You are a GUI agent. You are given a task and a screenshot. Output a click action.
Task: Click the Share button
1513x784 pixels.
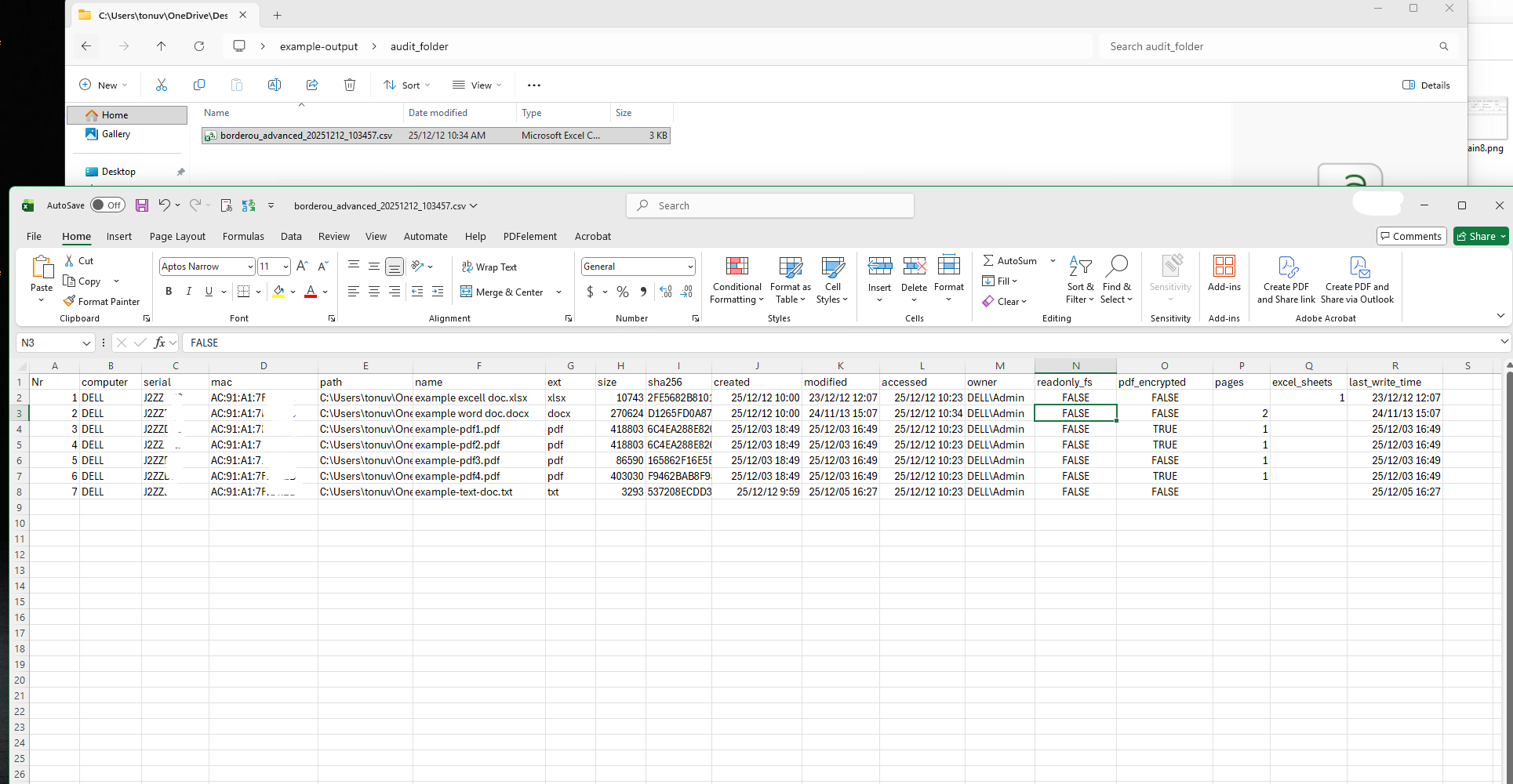[x=1479, y=236]
